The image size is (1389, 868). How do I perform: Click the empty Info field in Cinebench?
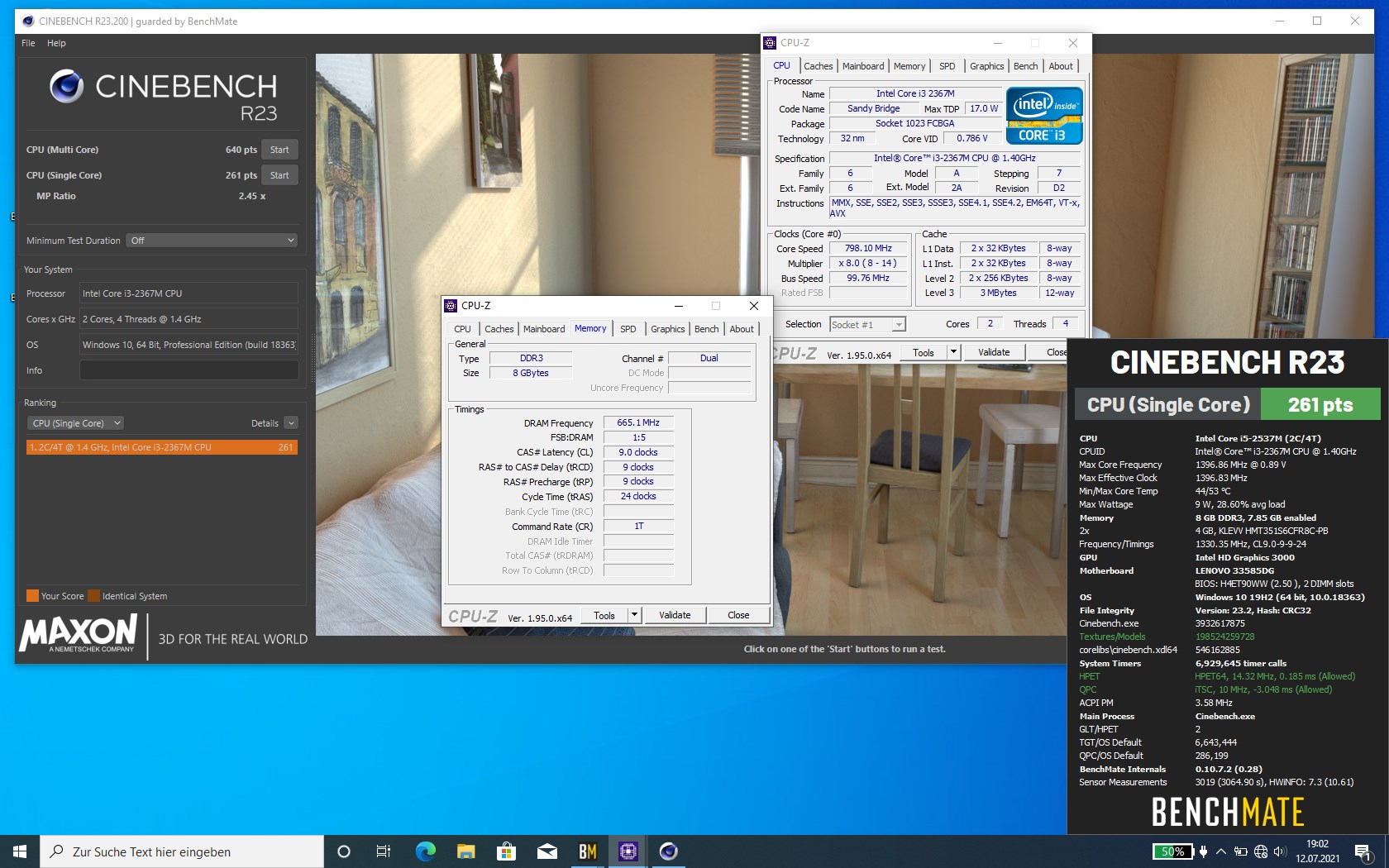point(189,370)
